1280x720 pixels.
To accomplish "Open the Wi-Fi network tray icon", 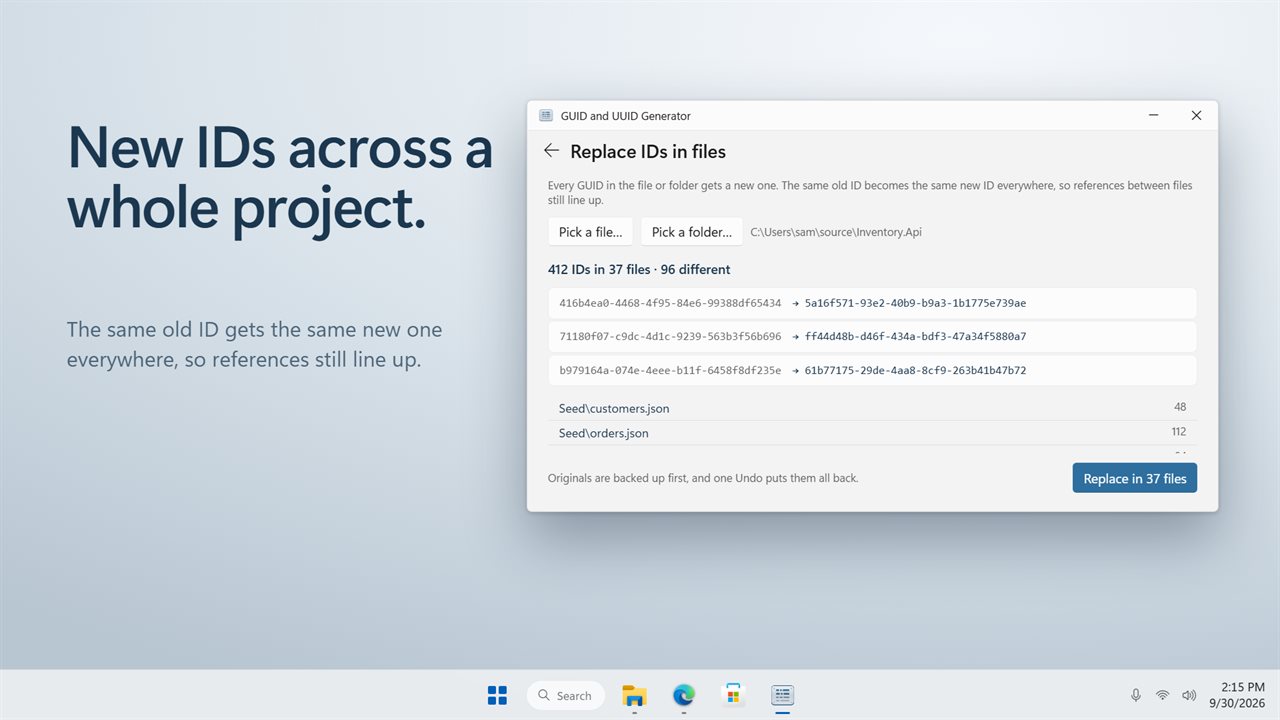I will pos(1162,695).
